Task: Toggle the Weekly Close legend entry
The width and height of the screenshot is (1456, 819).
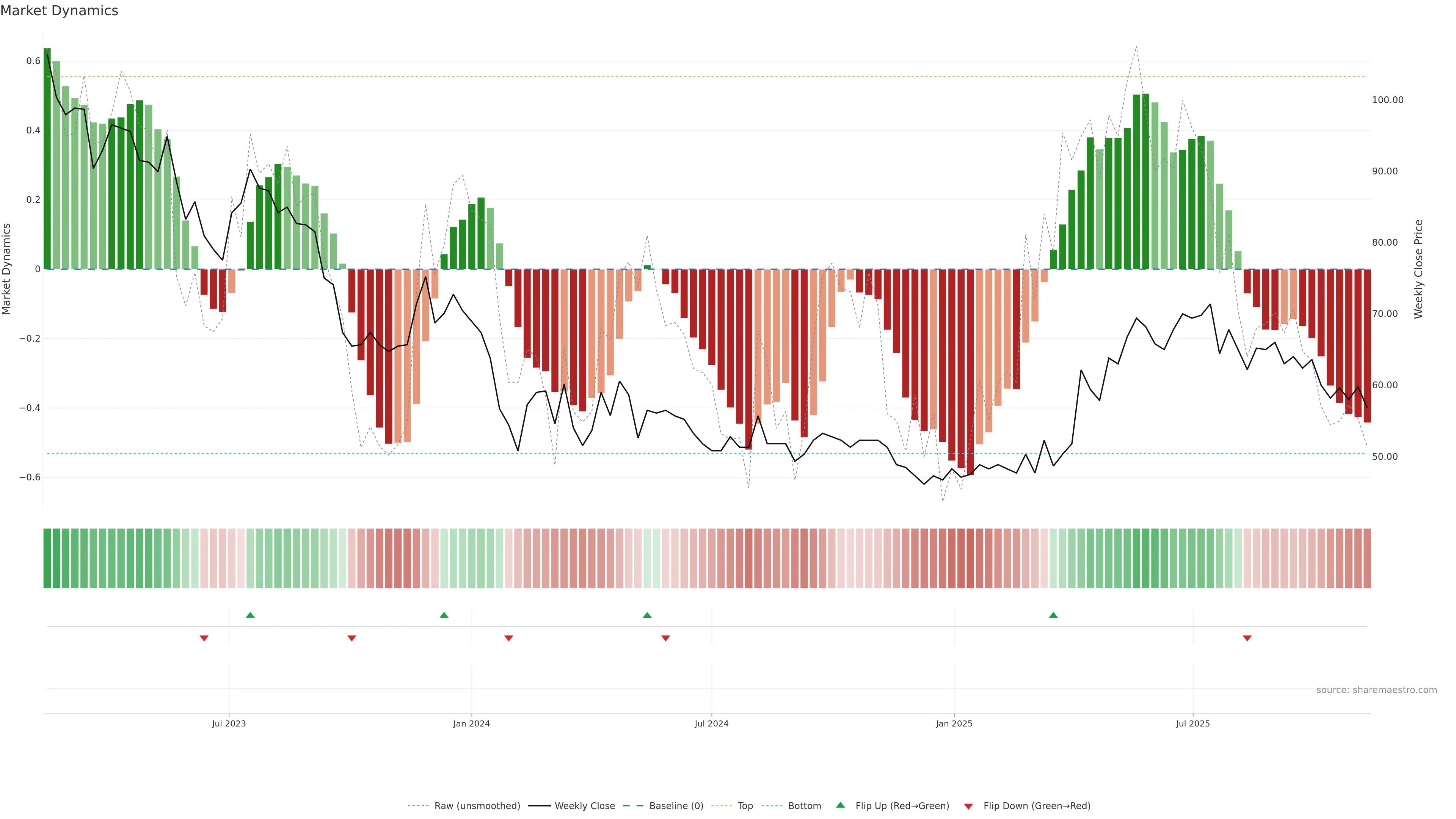Action: click(584, 805)
